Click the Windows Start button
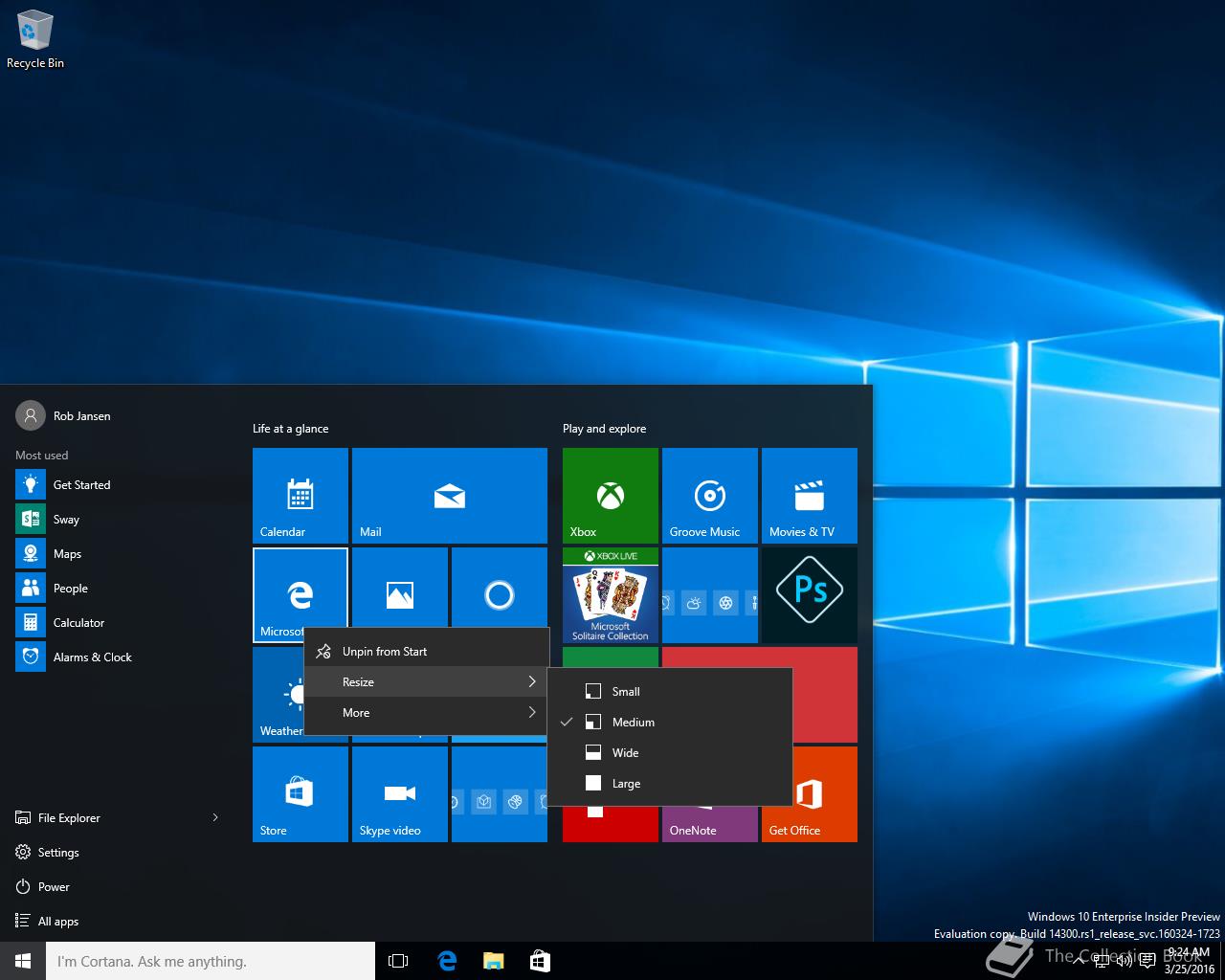The height and width of the screenshot is (980, 1225). point(23,961)
